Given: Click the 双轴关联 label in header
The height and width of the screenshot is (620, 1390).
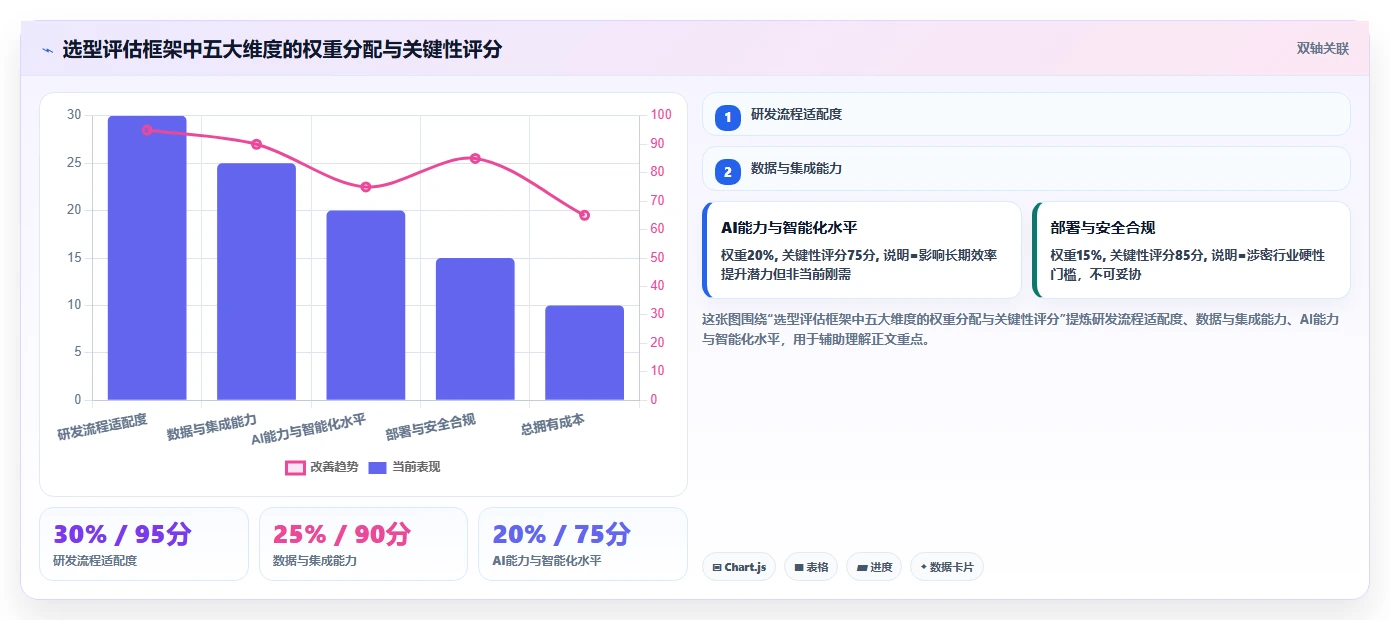Looking at the screenshot, I should tap(1323, 49).
